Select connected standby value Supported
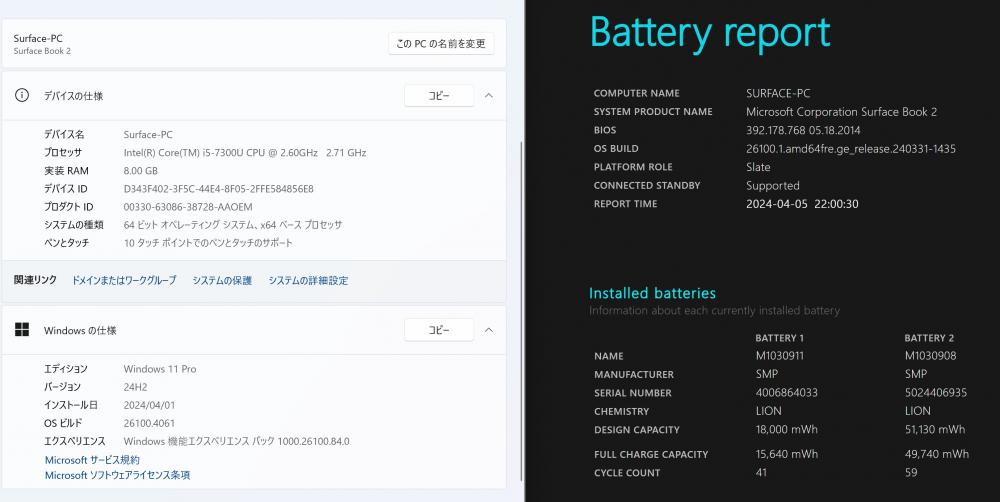The height and width of the screenshot is (502, 1000). [773, 186]
